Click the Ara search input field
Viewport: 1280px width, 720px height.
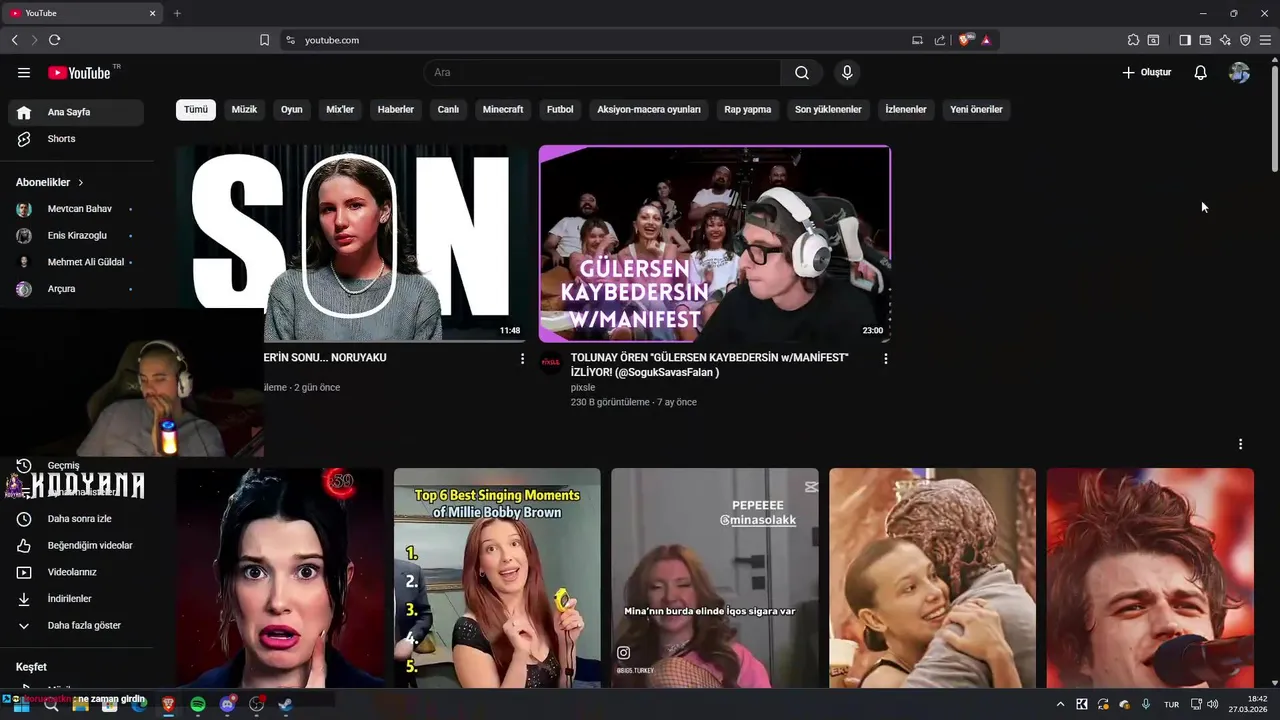click(603, 73)
